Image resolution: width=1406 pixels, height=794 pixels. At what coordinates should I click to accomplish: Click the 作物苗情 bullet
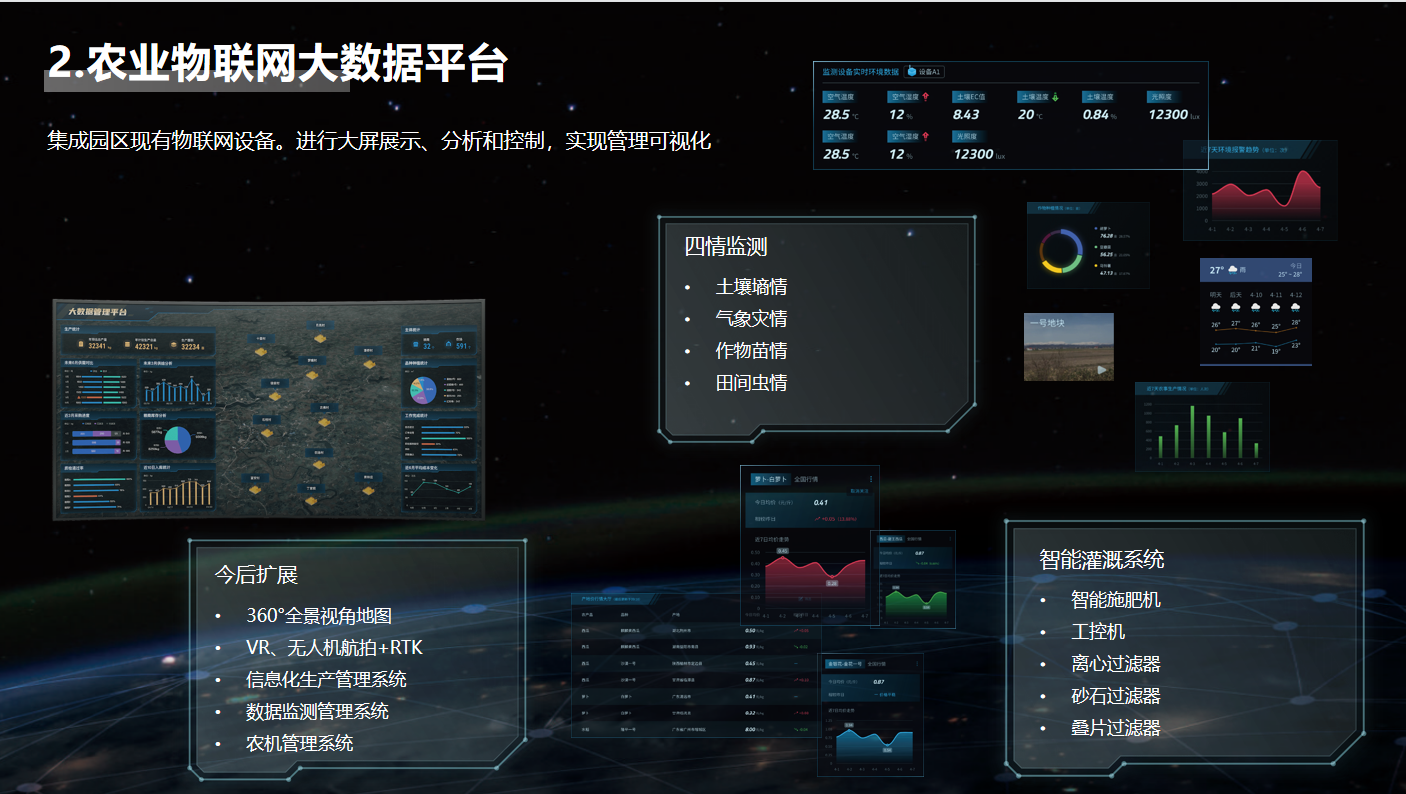click(751, 351)
